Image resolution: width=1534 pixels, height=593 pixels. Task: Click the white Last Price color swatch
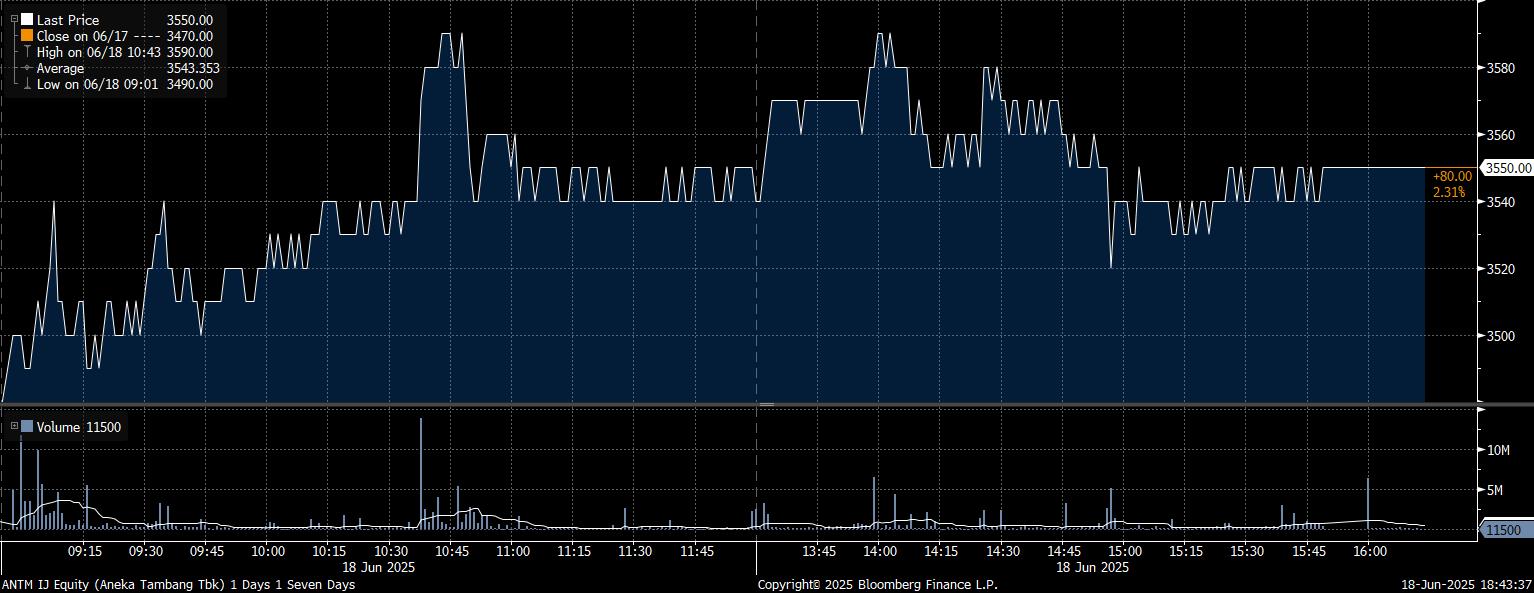[x=27, y=19]
